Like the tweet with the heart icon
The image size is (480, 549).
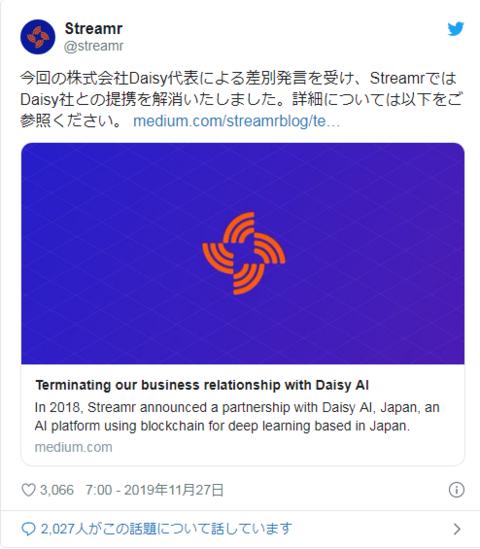28,490
